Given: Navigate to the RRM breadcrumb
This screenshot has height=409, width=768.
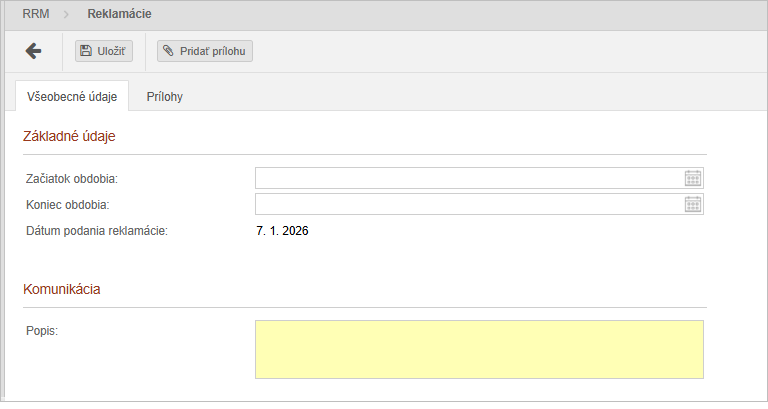Looking at the screenshot, I should [x=36, y=15].
